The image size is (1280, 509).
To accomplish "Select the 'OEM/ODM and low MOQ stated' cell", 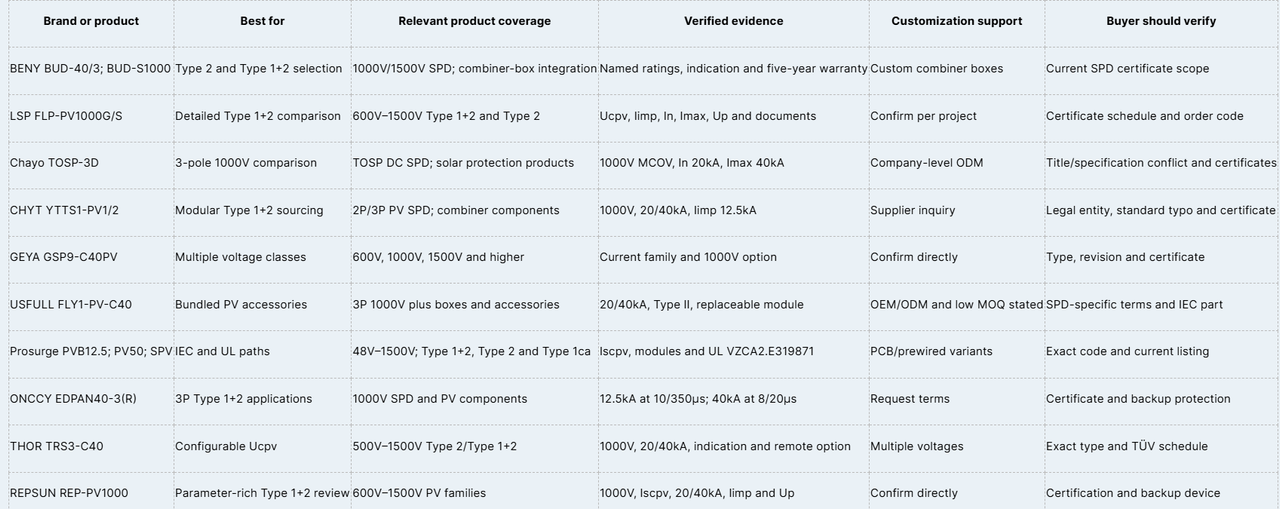I will [x=957, y=305].
